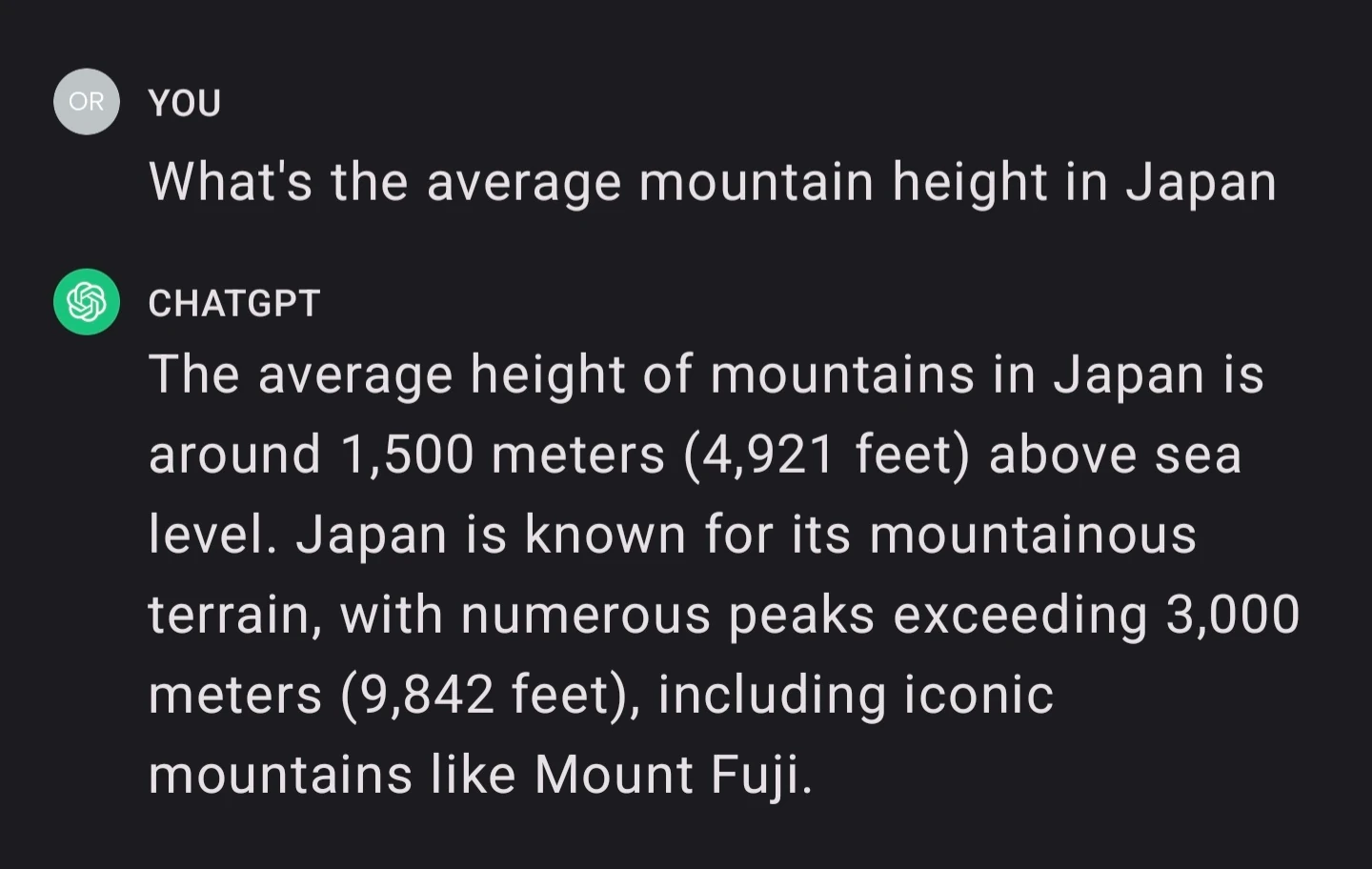Click the word "exceeding" in the reply
This screenshot has height=869, width=1372.
(1019, 615)
